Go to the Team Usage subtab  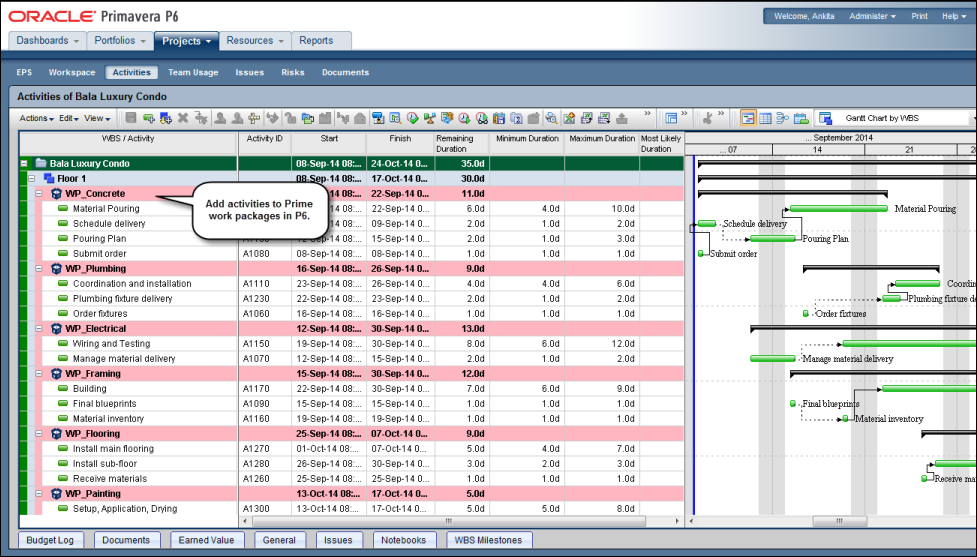click(x=193, y=72)
